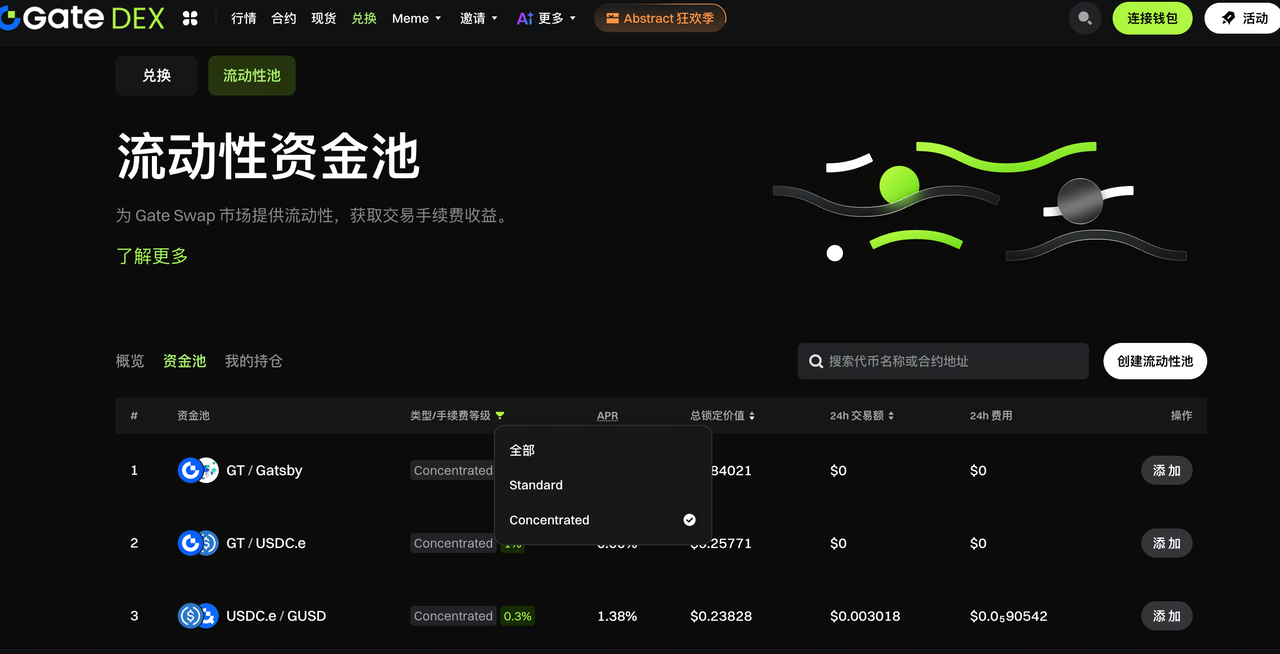Click the 1.38% APR value
1280x654 pixels.
click(x=617, y=616)
